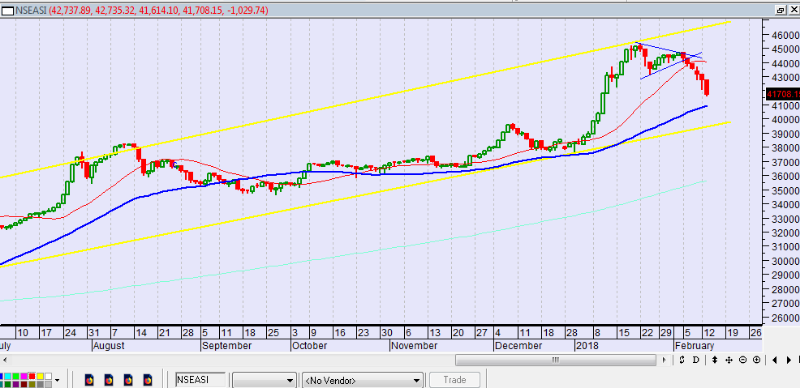
Task: Pick the bright green color swatch
Action: 16,376
